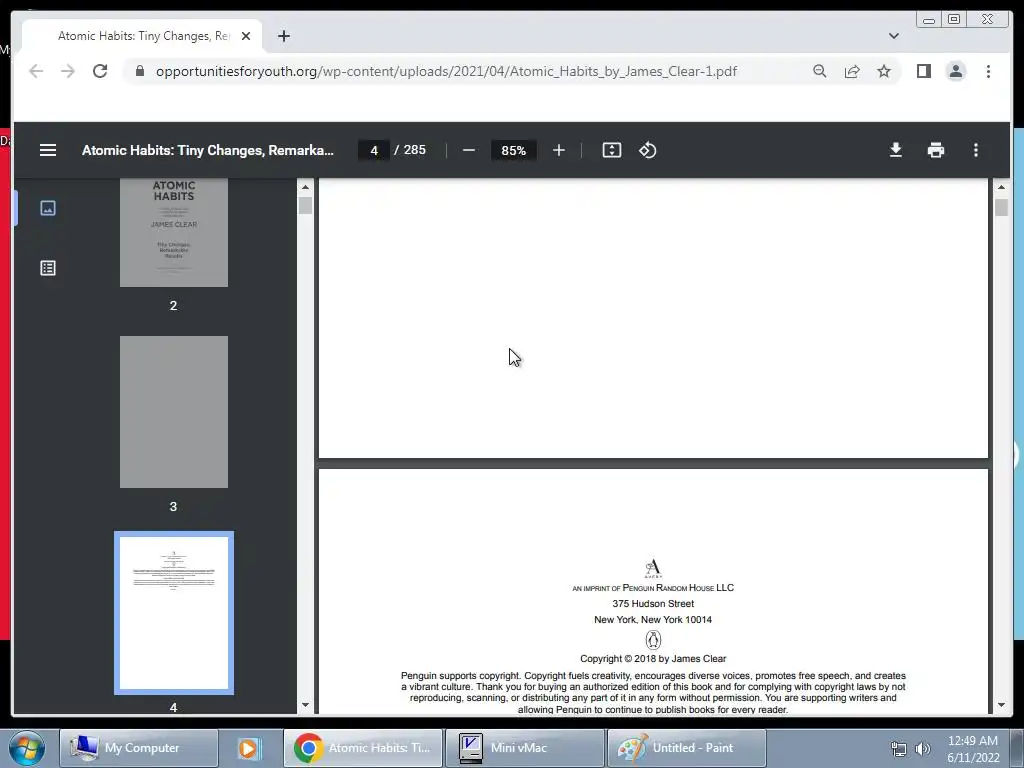Click the Avery logo on copyright page

pos(653,568)
